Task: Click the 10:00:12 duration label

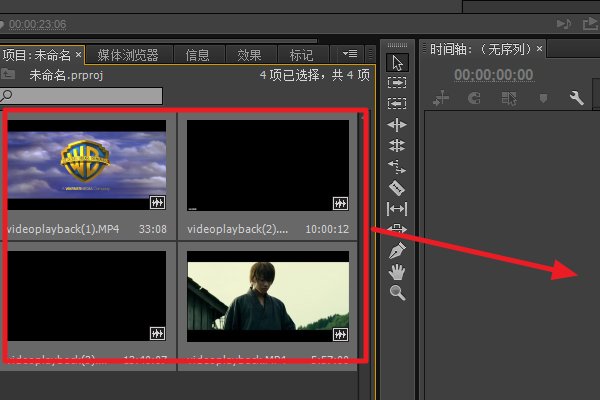Action: tap(327, 229)
